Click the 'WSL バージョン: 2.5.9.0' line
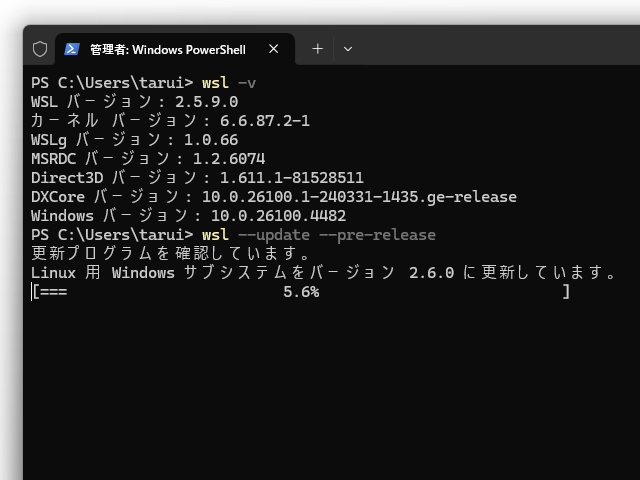The height and width of the screenshot is (480, 640). 135,102
